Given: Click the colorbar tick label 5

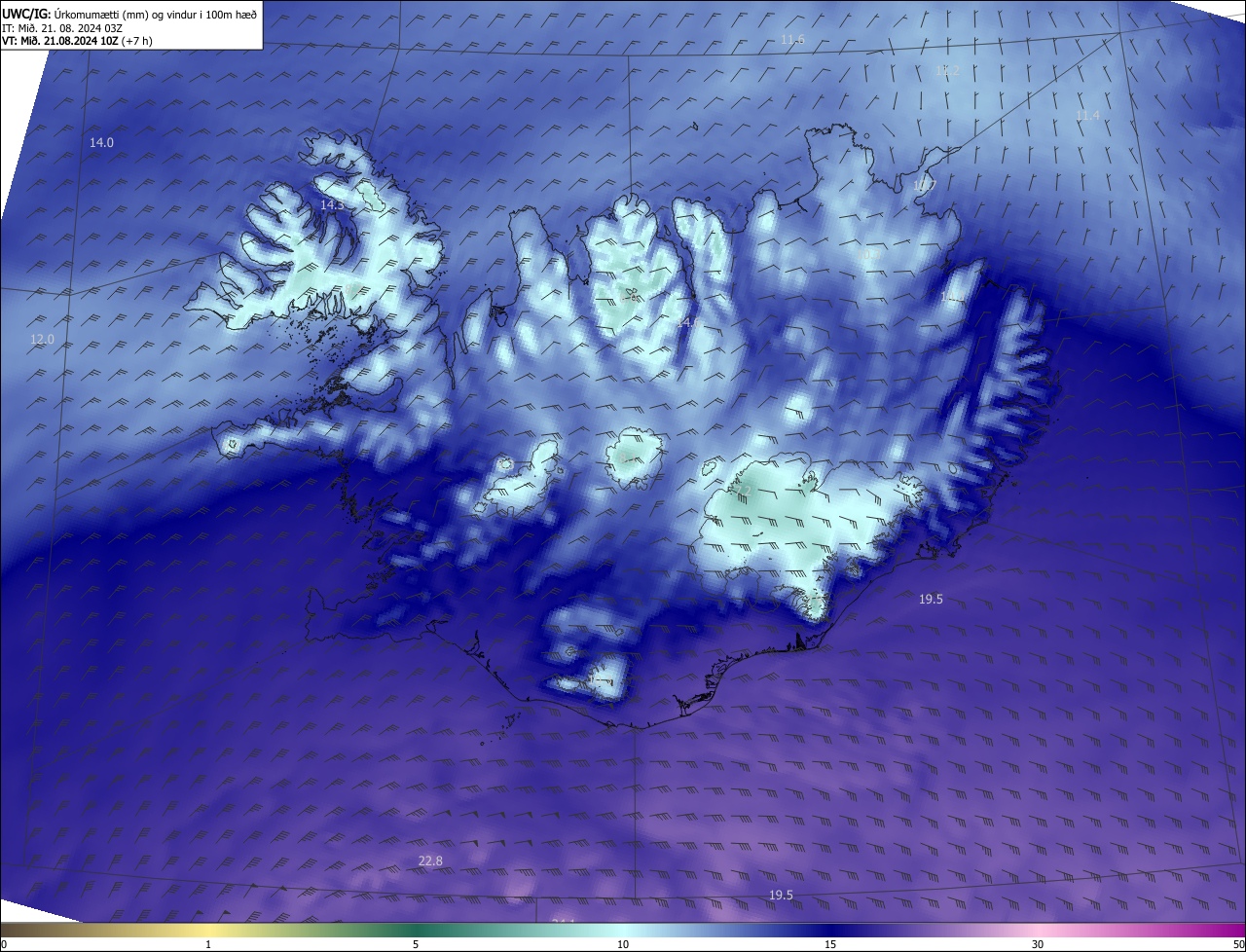Looking at the screenshot, I should pyautogui.click(x=416, y=944).
